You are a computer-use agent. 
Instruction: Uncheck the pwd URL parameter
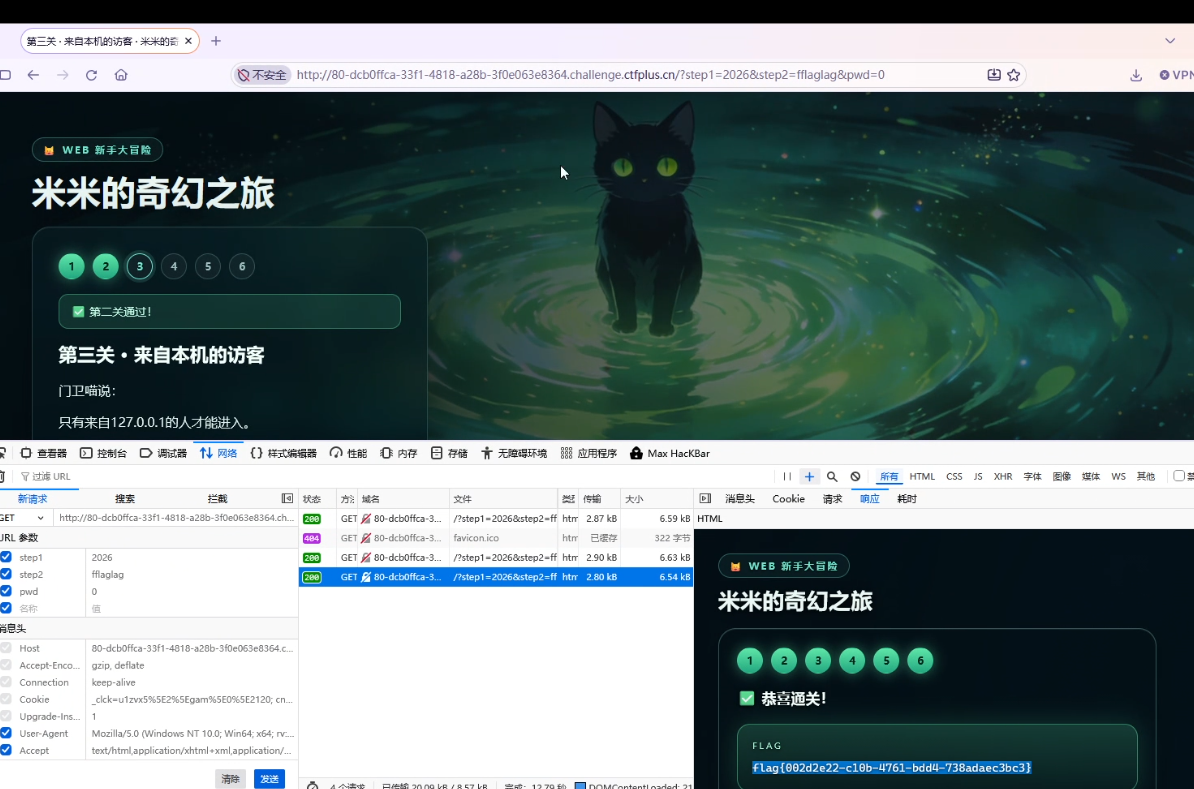6,591
